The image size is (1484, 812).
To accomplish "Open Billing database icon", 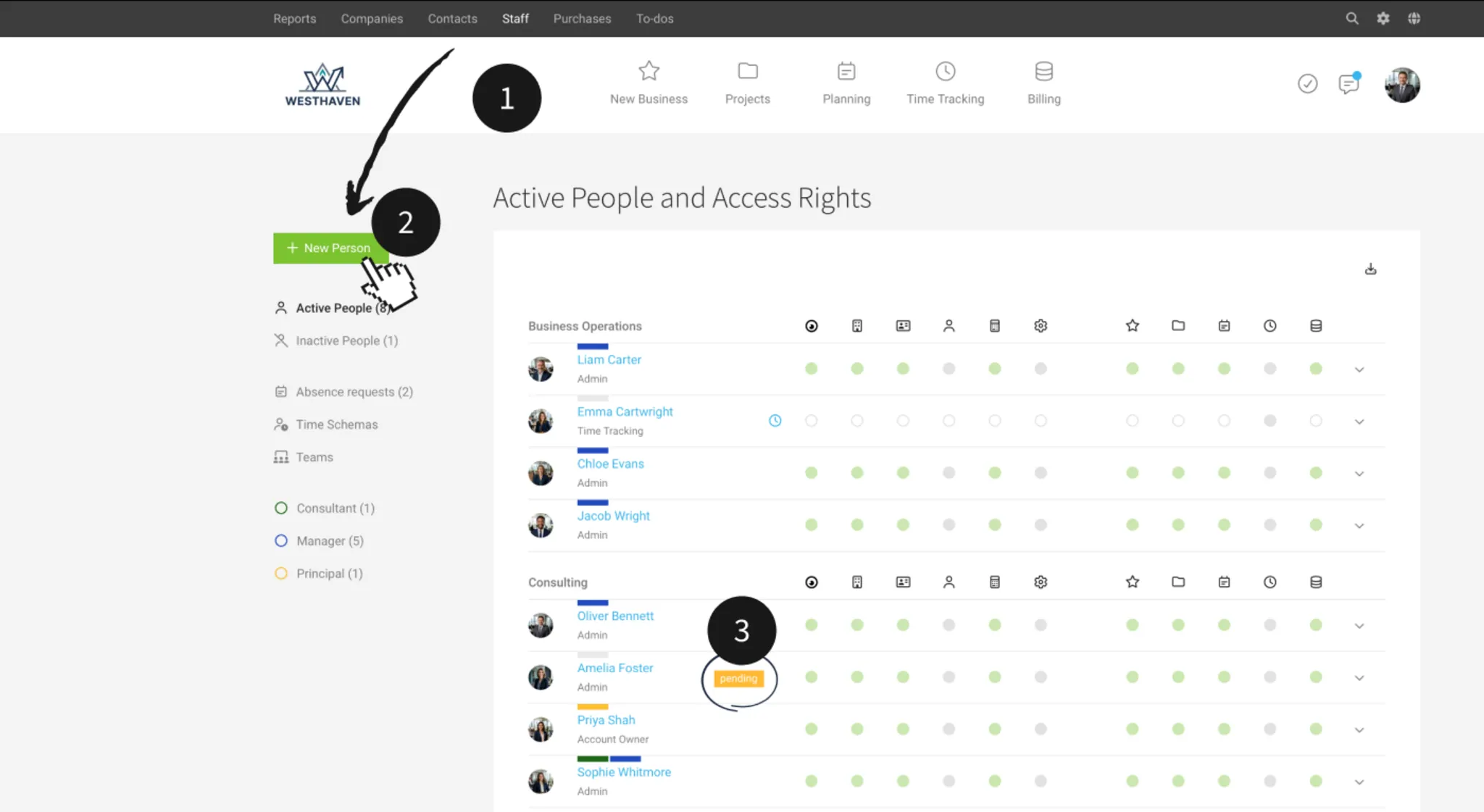I will [1043, 71].
